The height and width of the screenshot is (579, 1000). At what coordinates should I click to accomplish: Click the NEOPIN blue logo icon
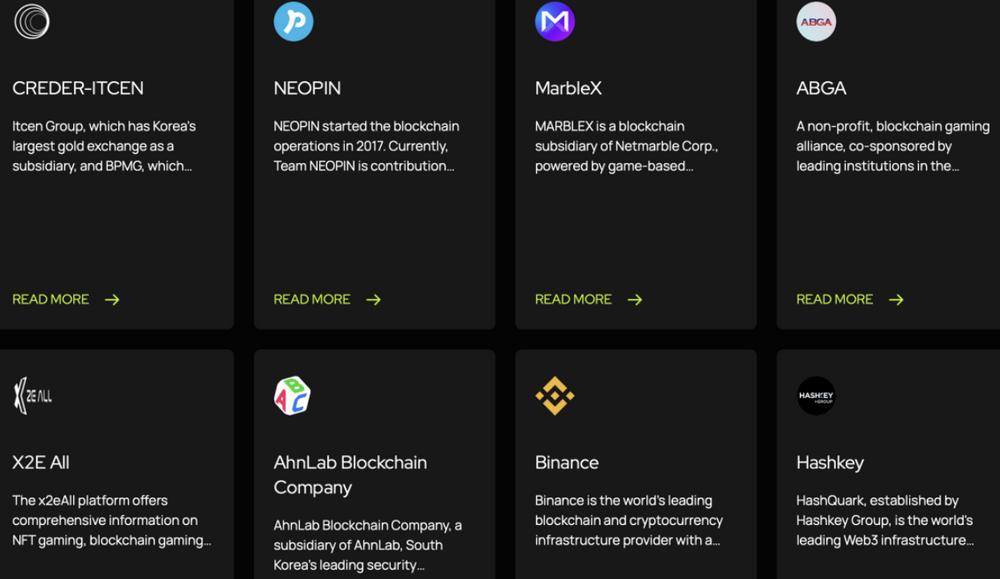click(293, 22)
